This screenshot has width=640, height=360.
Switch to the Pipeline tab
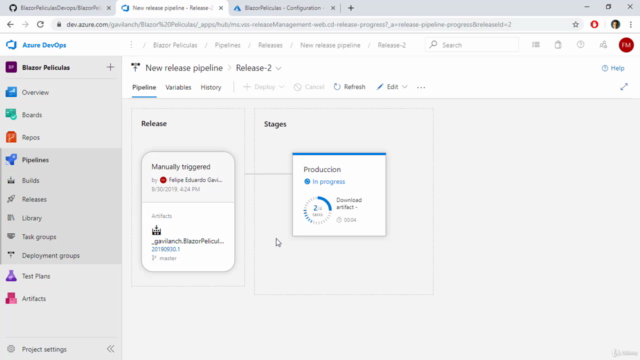click(x=144, y=87)
